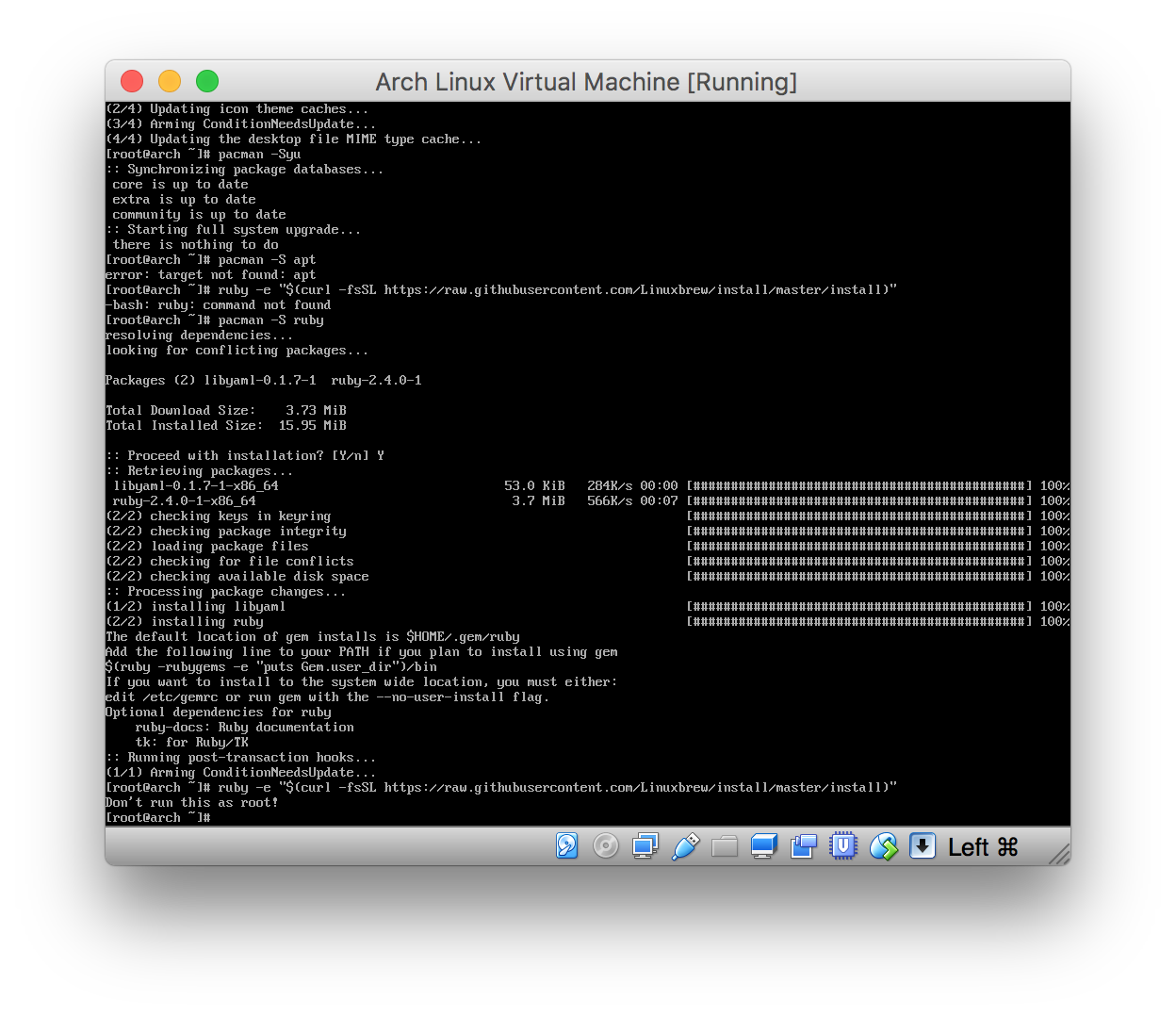Click the '-bash: ruby: command not found' line
Viewport: 1176px width, 1016px height.
coord(219,305)
